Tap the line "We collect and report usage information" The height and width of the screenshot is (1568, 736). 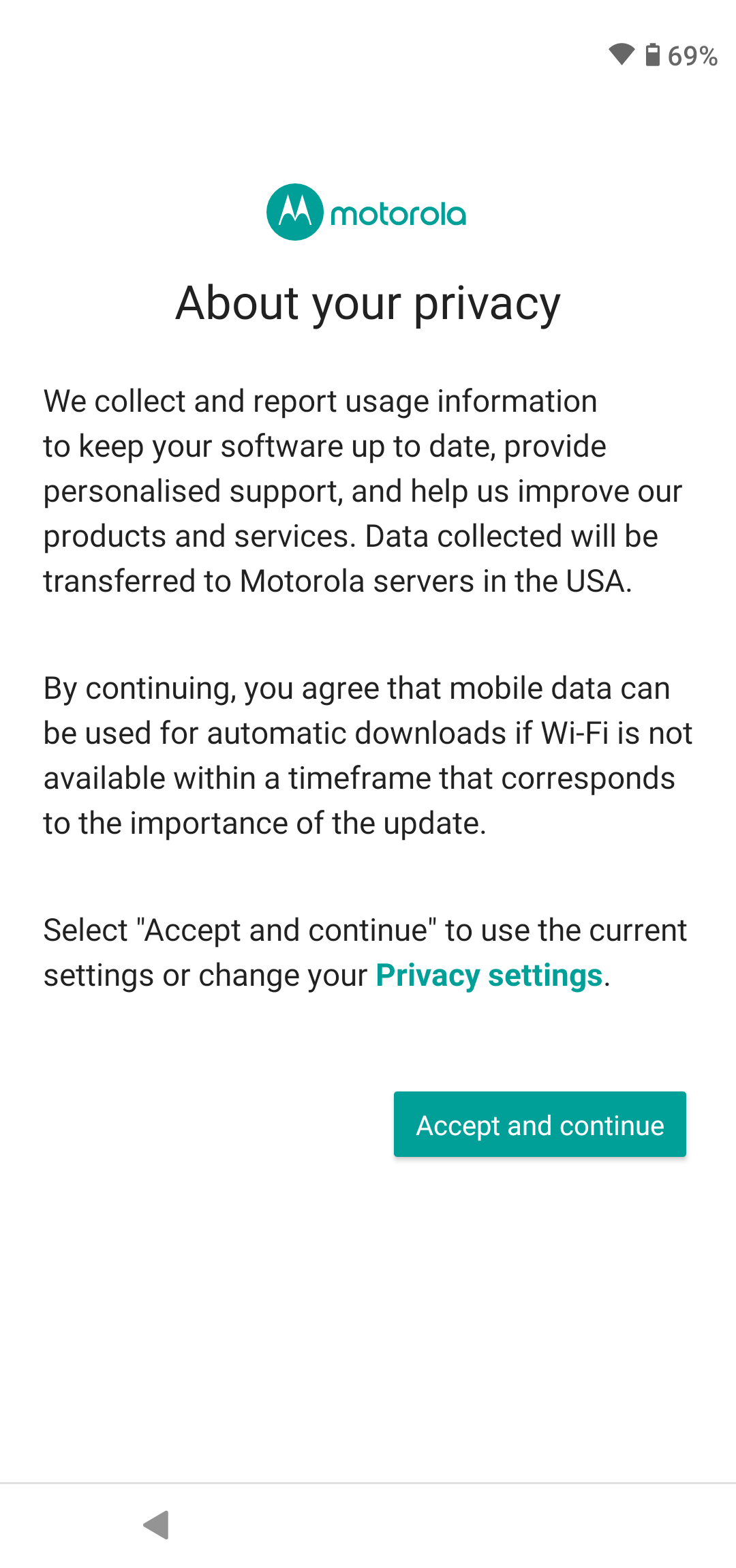[x=320, y=402]
